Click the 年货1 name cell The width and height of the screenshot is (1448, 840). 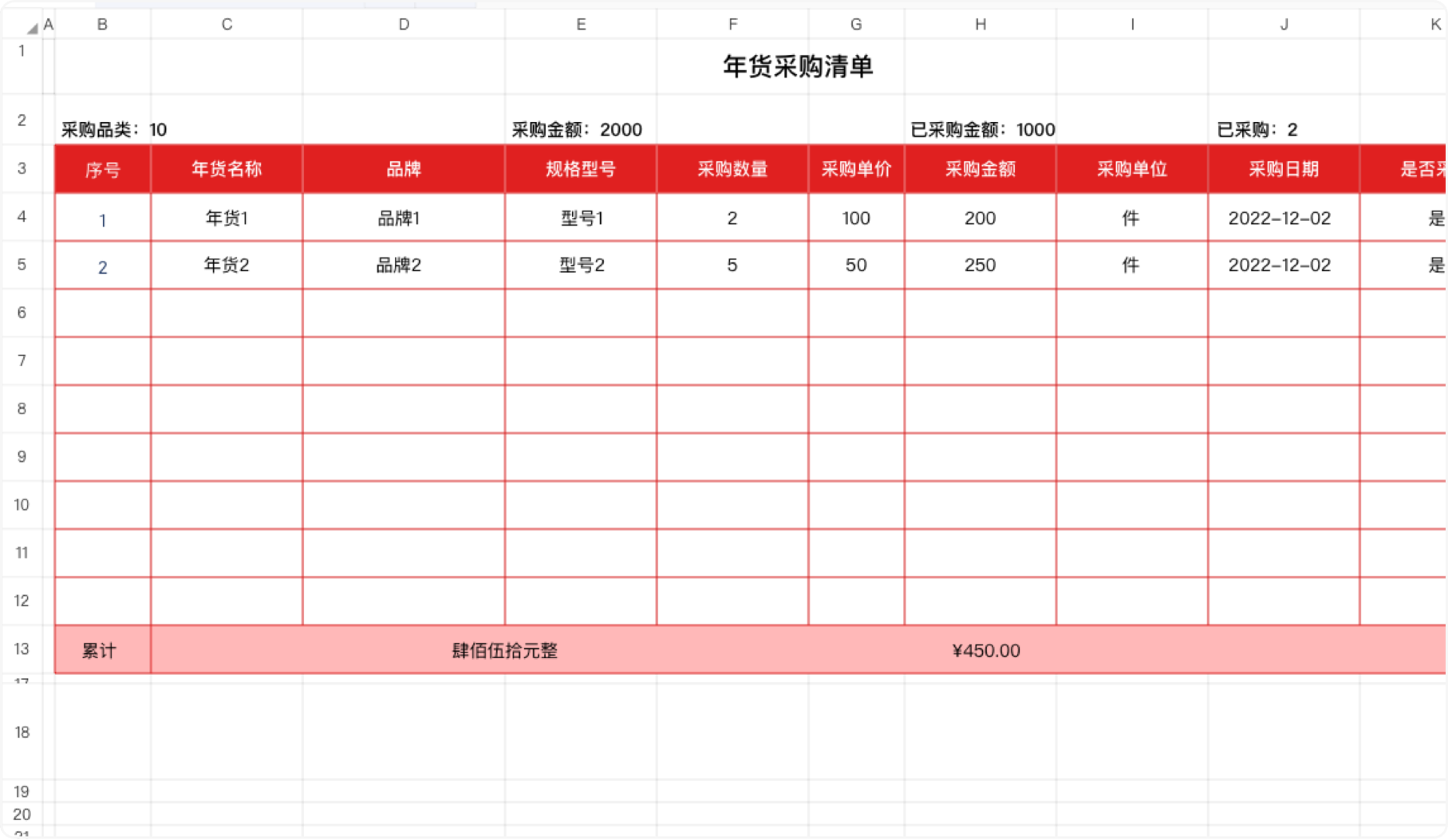tap(227, 218)
